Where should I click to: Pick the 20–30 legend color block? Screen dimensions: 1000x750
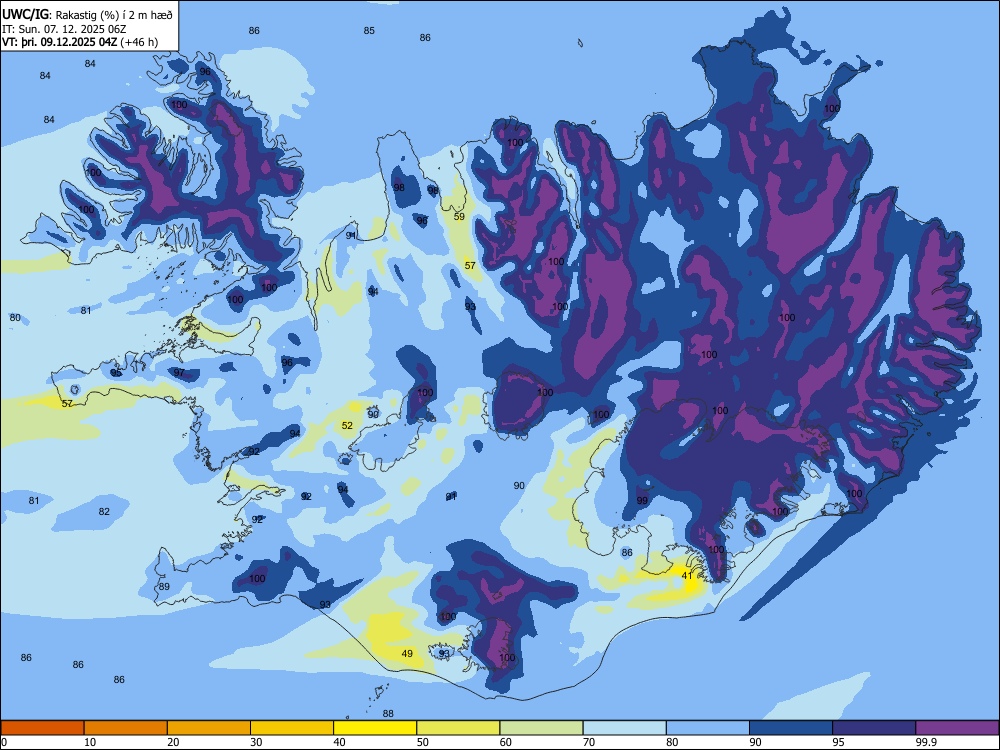pyautogui.click(x=209, y=728)
